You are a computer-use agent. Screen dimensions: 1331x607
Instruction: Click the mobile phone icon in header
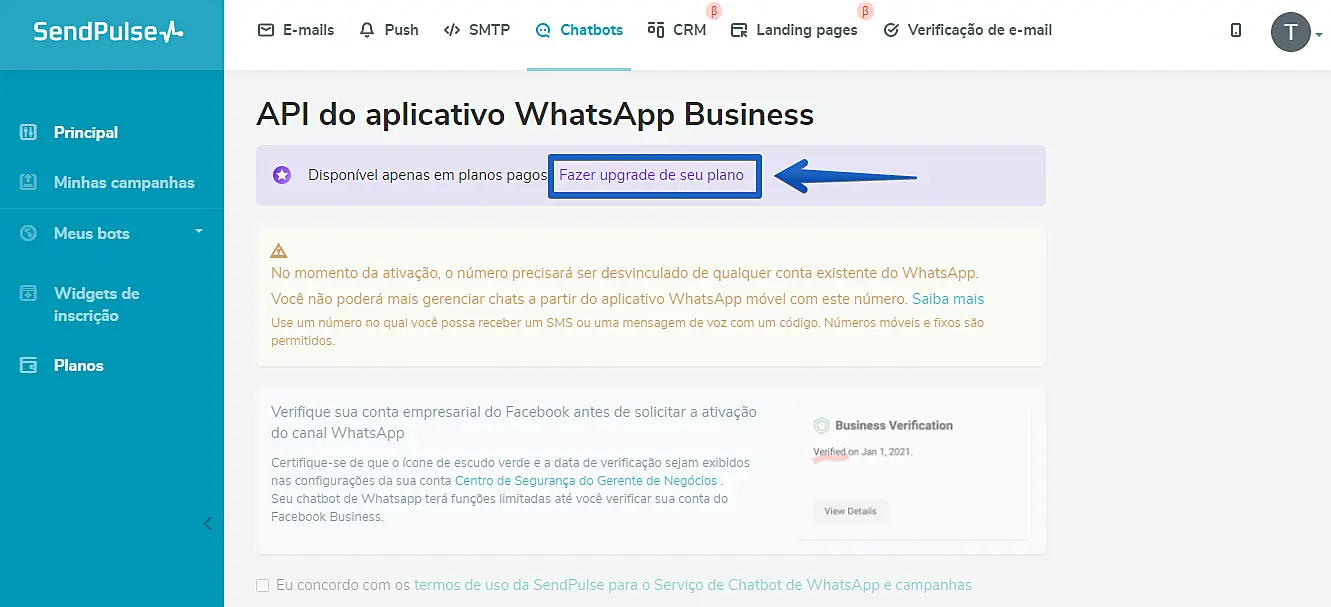pyautogui.click(x=1236, y=31)
